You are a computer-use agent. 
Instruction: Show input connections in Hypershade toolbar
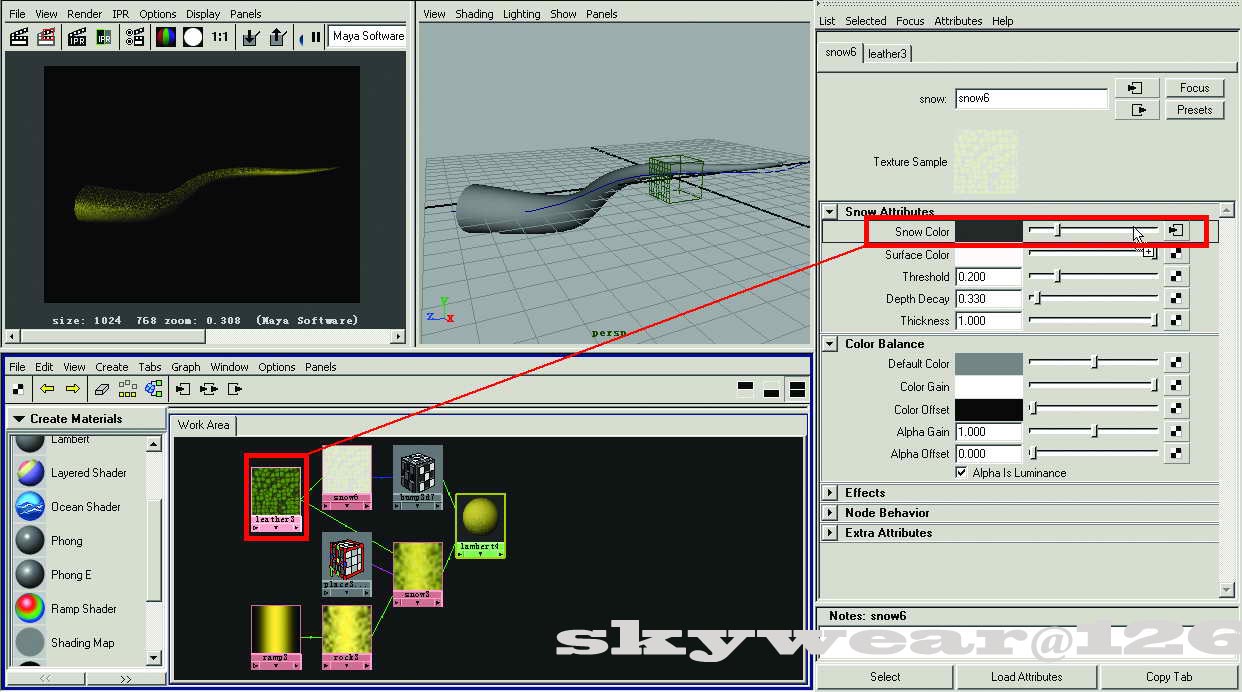click(182, 388)
